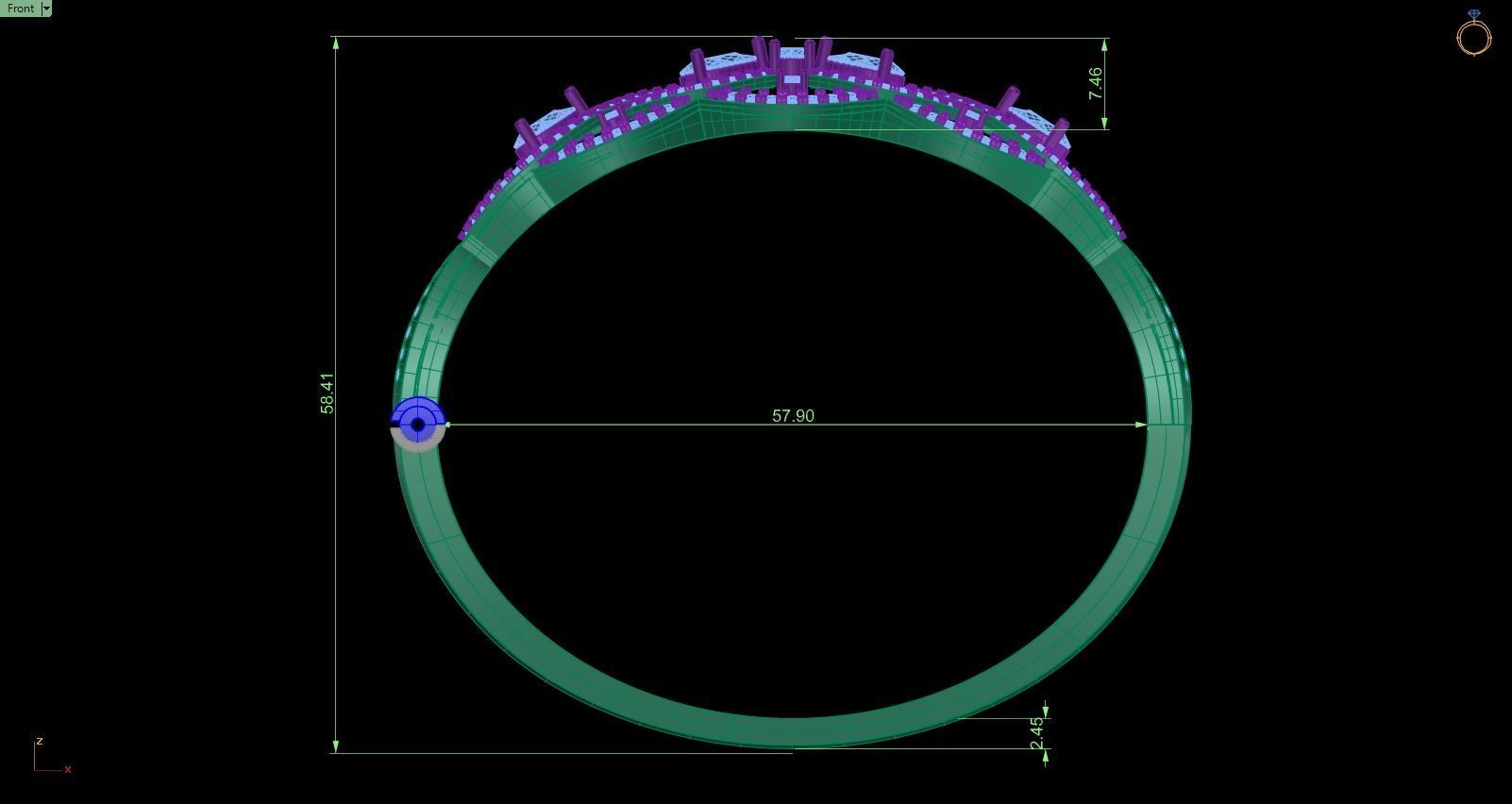The height and width of the screenshot is (804, 1512).
Task: Click the Front viewport label
Action: [x=20, y=8]
